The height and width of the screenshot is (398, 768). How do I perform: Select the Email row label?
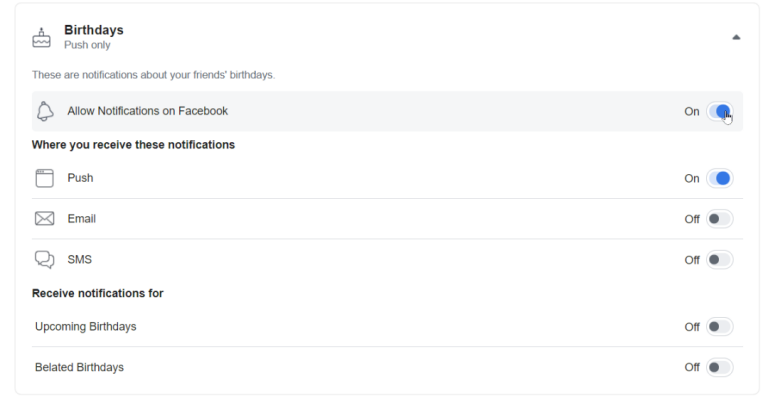point(81,219)
